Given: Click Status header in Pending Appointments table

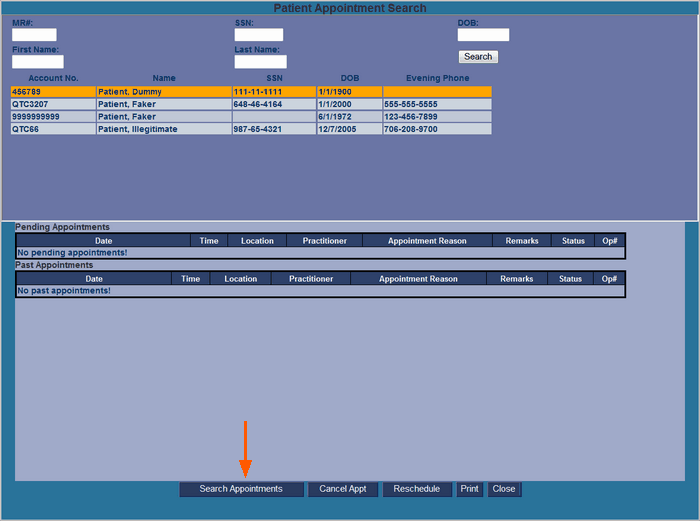Looking at the screenshot, I should click(573, 241).
